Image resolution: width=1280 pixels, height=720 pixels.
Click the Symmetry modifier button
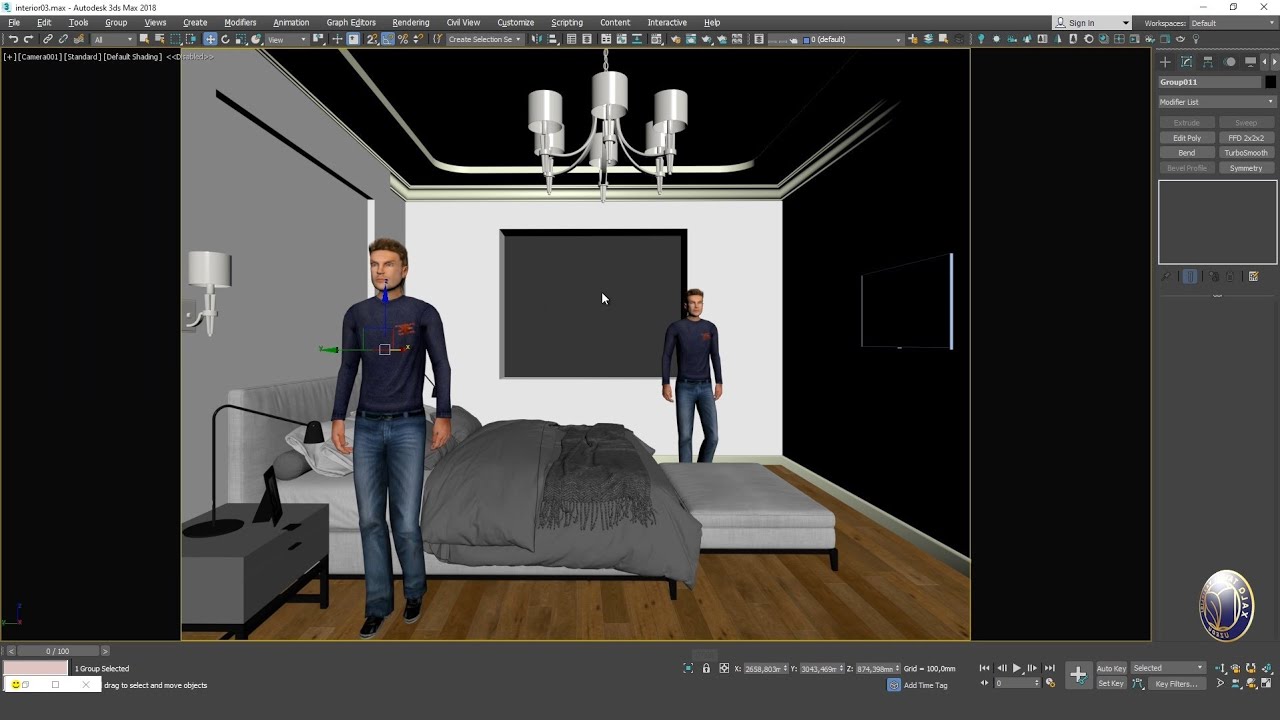pyautogui.click(x=1246, y=168)
